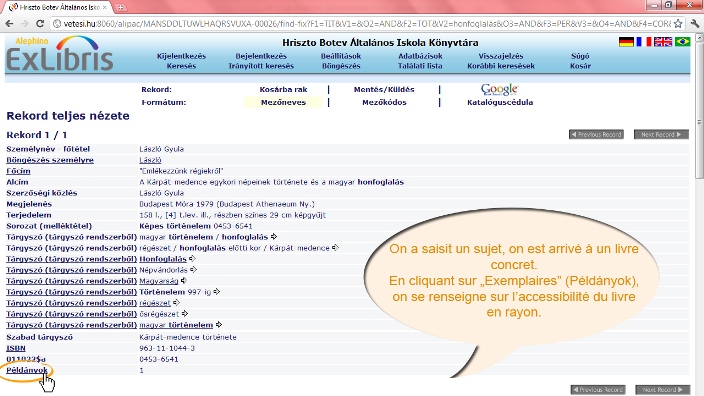Click the régészet subject link
This screenshot has height=396, width=704.
pos(155,303)
